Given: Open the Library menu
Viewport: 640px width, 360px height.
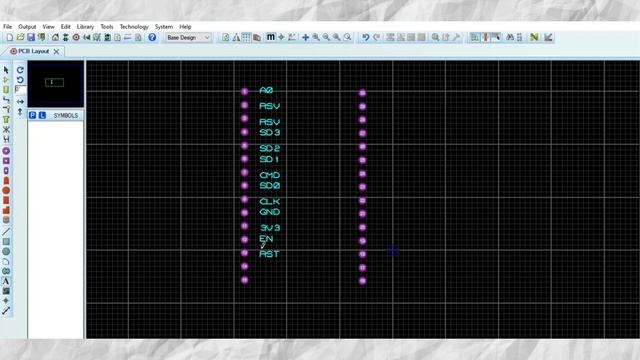Looking at the screenshot, I should pyautogui.click(x=85, y=27).
